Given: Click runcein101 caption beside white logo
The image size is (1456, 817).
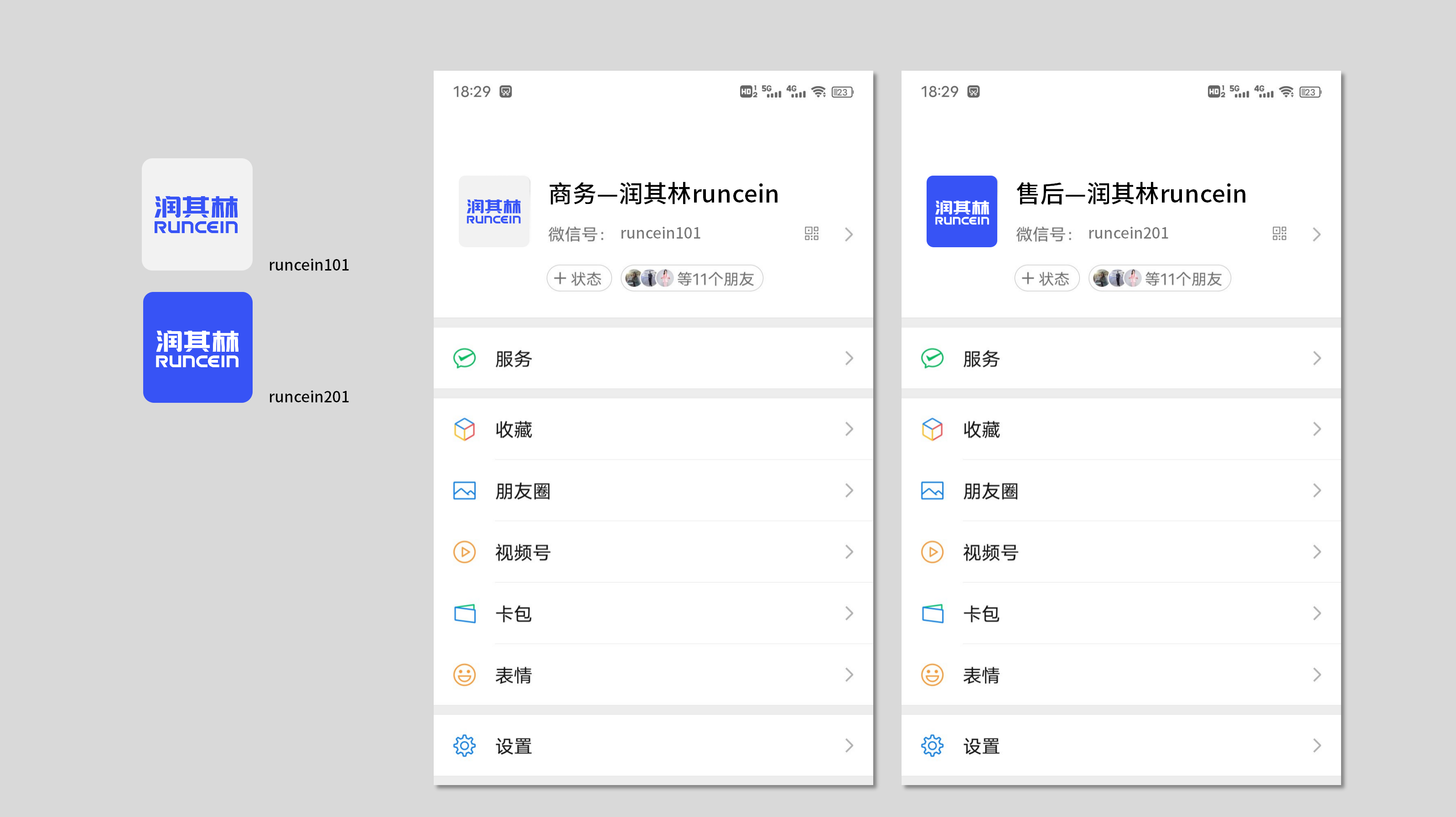Looking at the screenshot, I should [x=309, y=265].
